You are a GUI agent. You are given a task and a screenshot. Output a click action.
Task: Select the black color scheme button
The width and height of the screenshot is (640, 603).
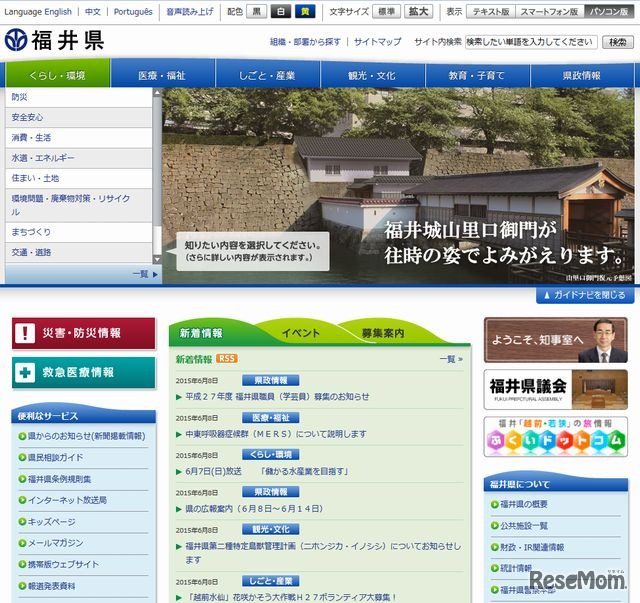258,12
